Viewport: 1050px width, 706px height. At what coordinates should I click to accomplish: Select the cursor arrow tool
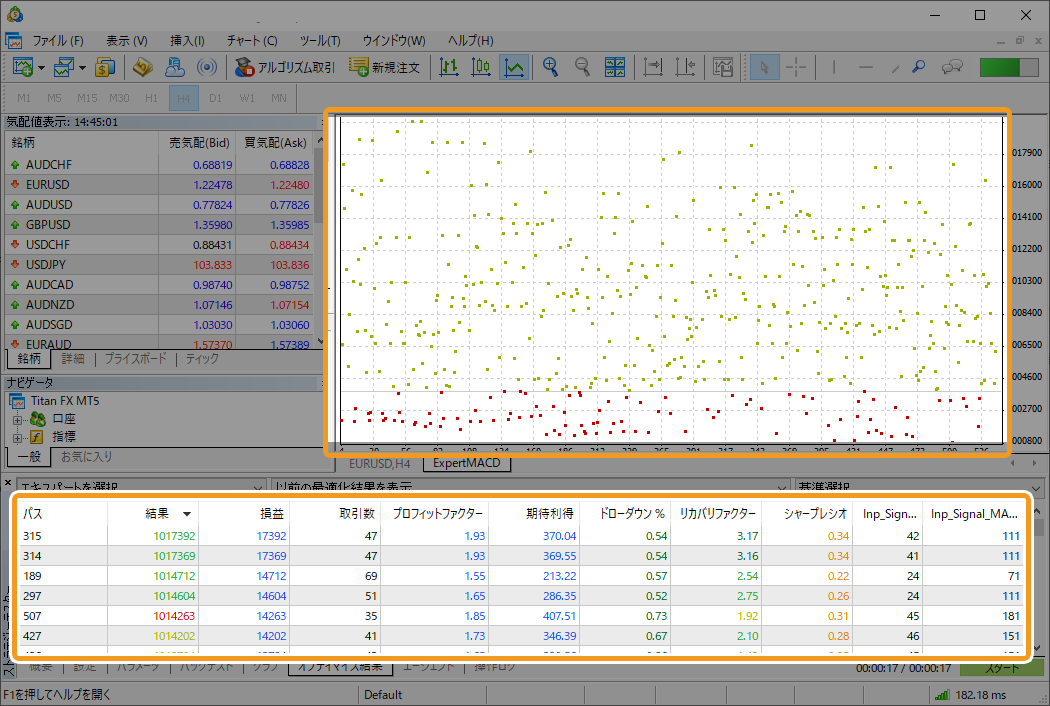click(x=764, y=67)
